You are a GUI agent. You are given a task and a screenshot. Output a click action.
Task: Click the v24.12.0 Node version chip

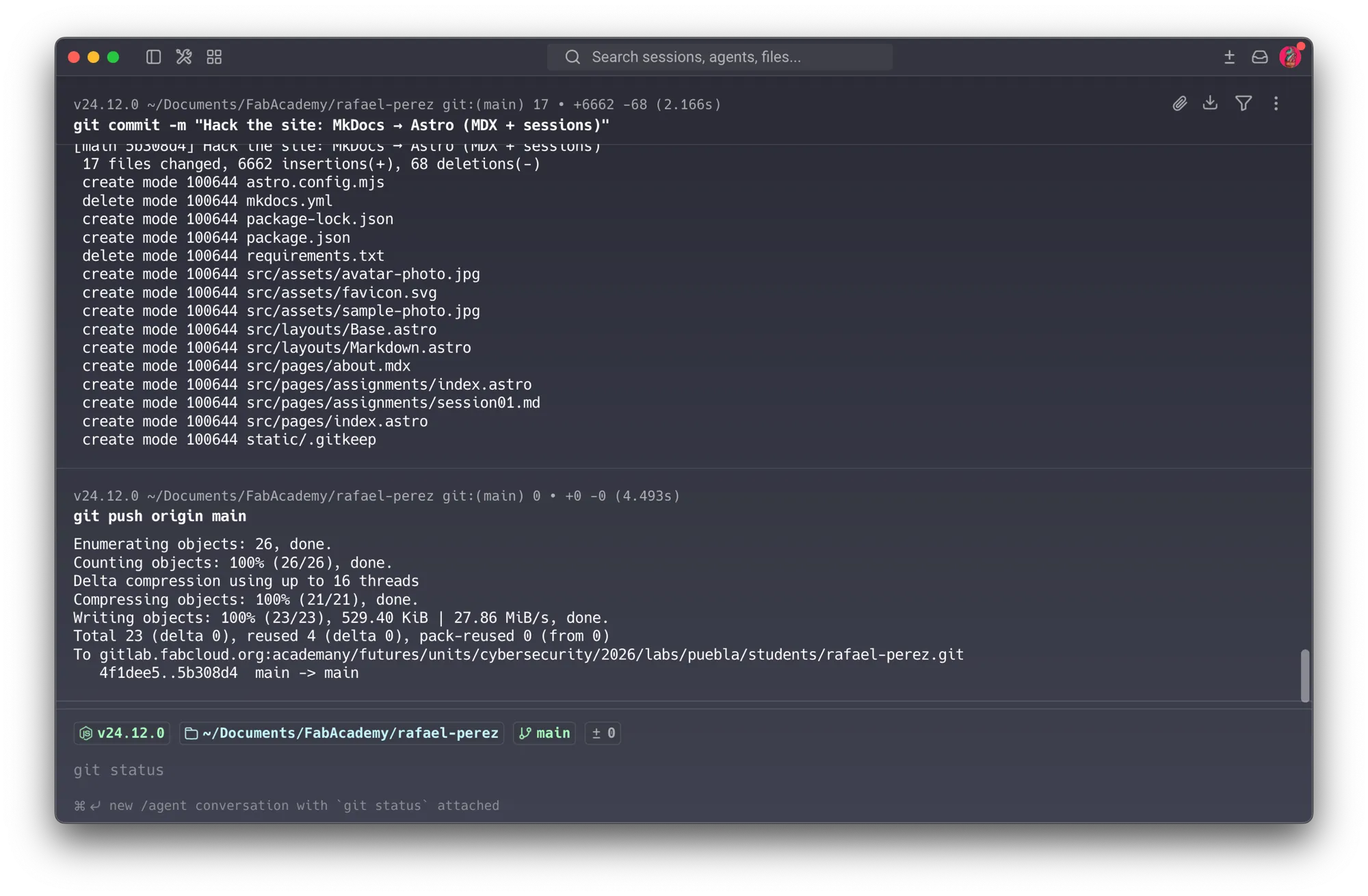(122, 733)
